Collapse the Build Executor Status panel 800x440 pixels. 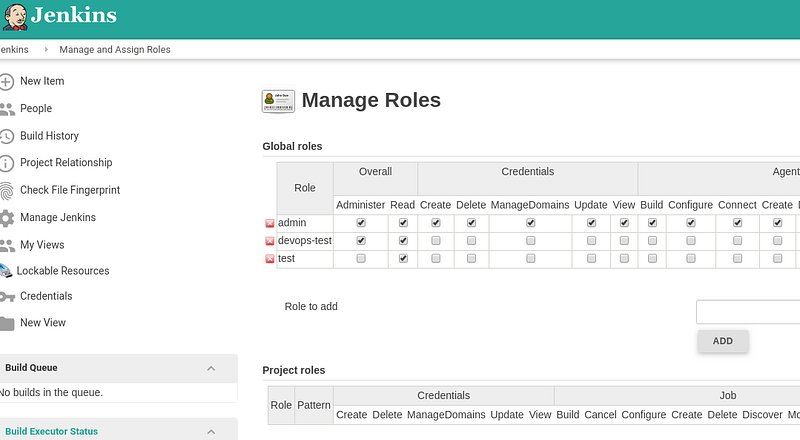click(x=211, y=432)
